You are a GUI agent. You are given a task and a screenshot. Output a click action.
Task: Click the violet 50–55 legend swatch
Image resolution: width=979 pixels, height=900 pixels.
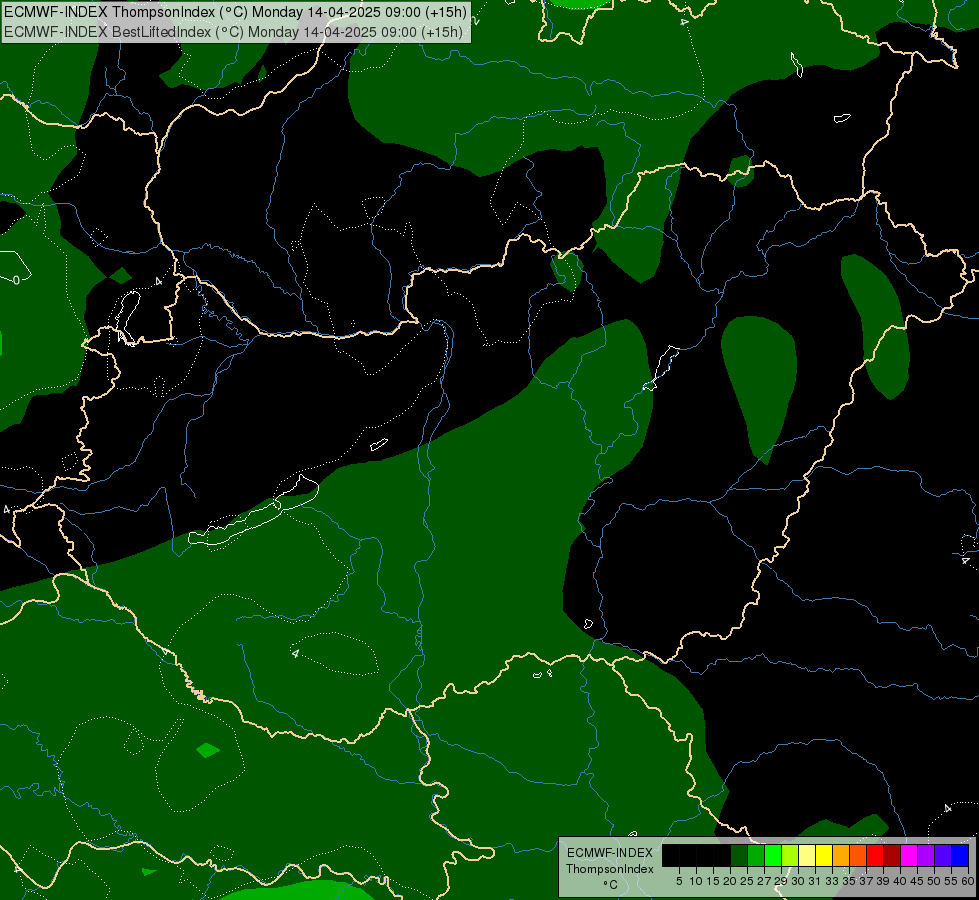click(943, 855)
